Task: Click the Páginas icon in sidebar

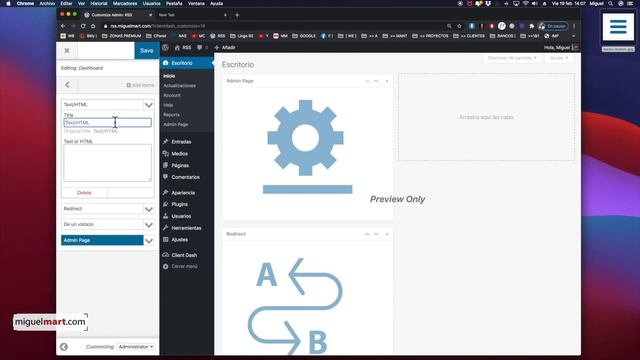Action: (165, 165)
